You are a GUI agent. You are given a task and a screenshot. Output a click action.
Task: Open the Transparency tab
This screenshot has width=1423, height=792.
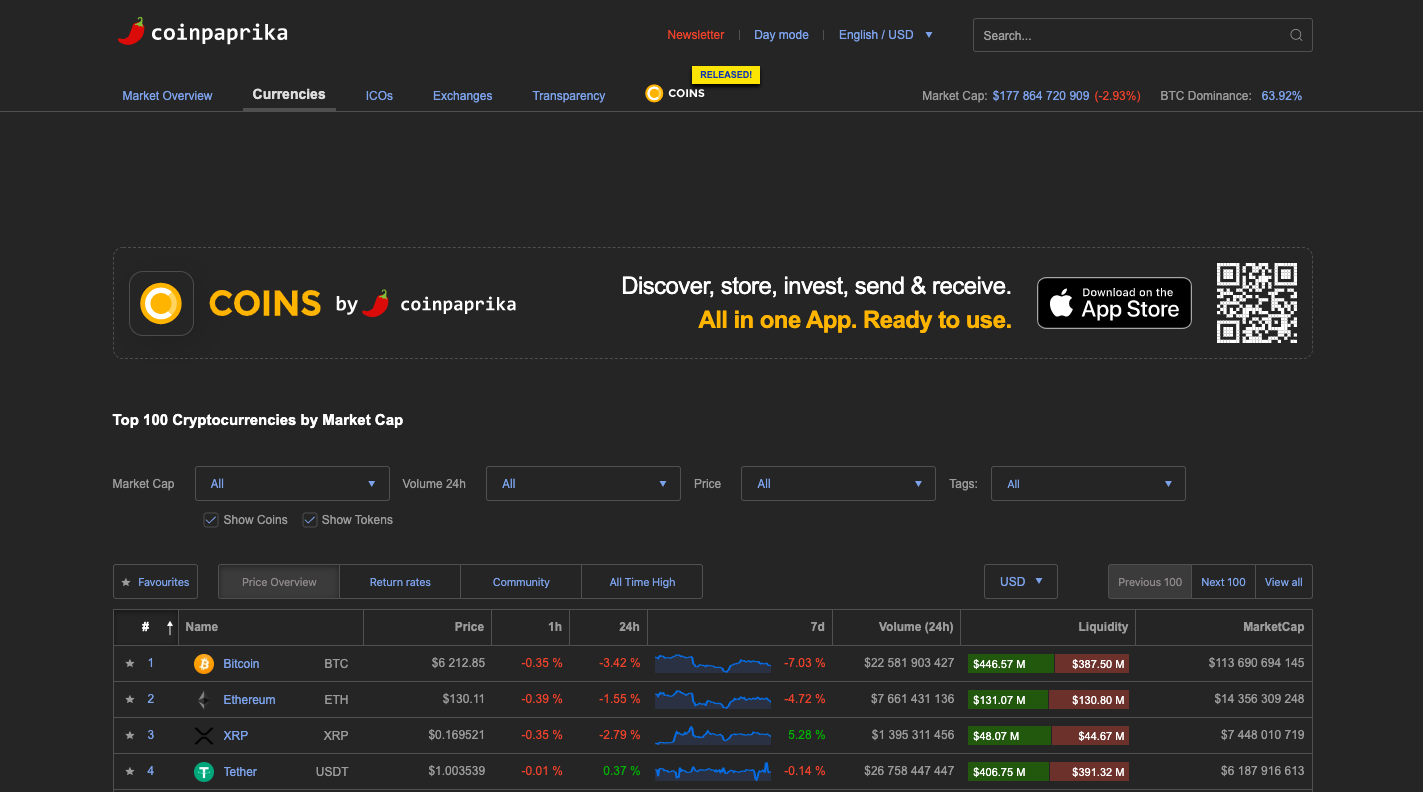click(x=569, y=96)
